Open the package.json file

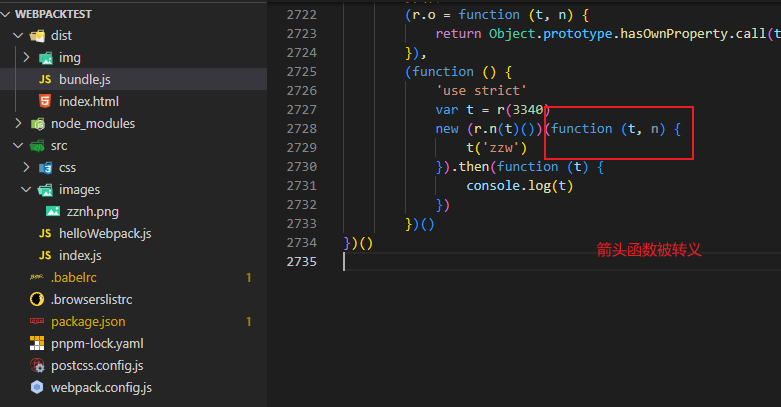[88, 322]
